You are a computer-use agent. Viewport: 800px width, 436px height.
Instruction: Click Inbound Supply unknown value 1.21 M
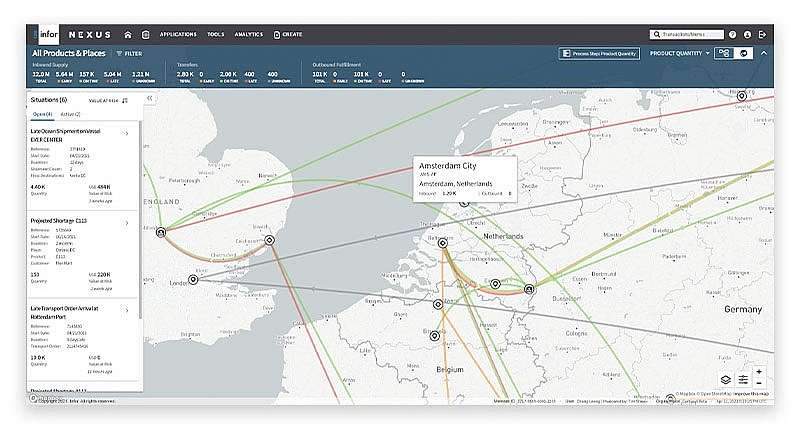141,74
